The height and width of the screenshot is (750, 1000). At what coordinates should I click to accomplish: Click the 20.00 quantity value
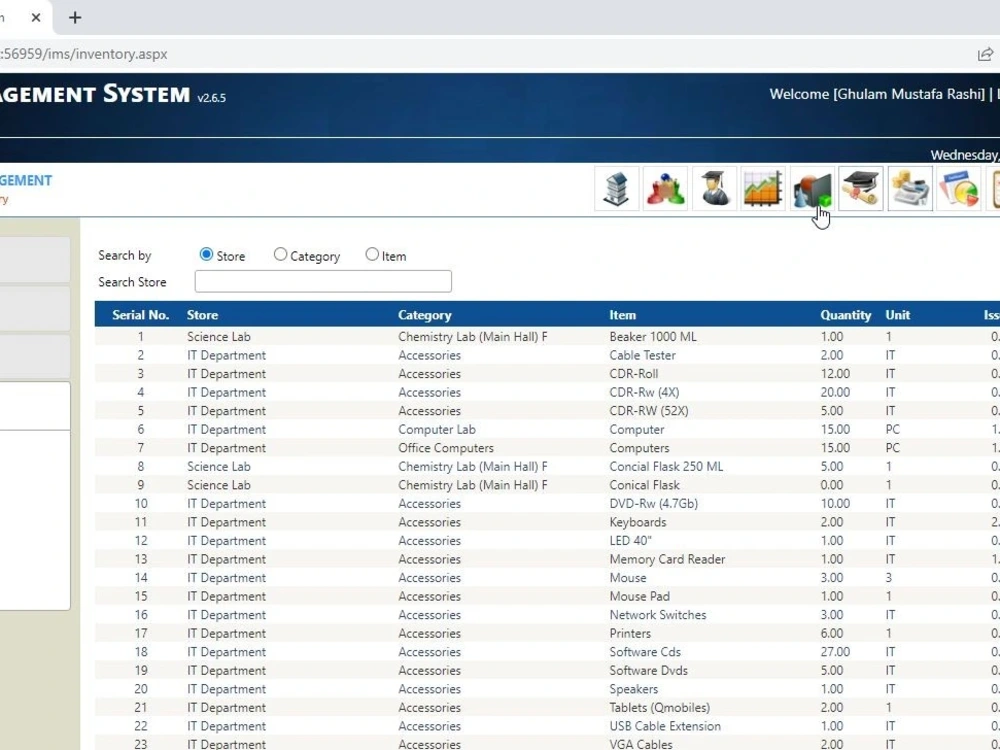click(835, 392)
